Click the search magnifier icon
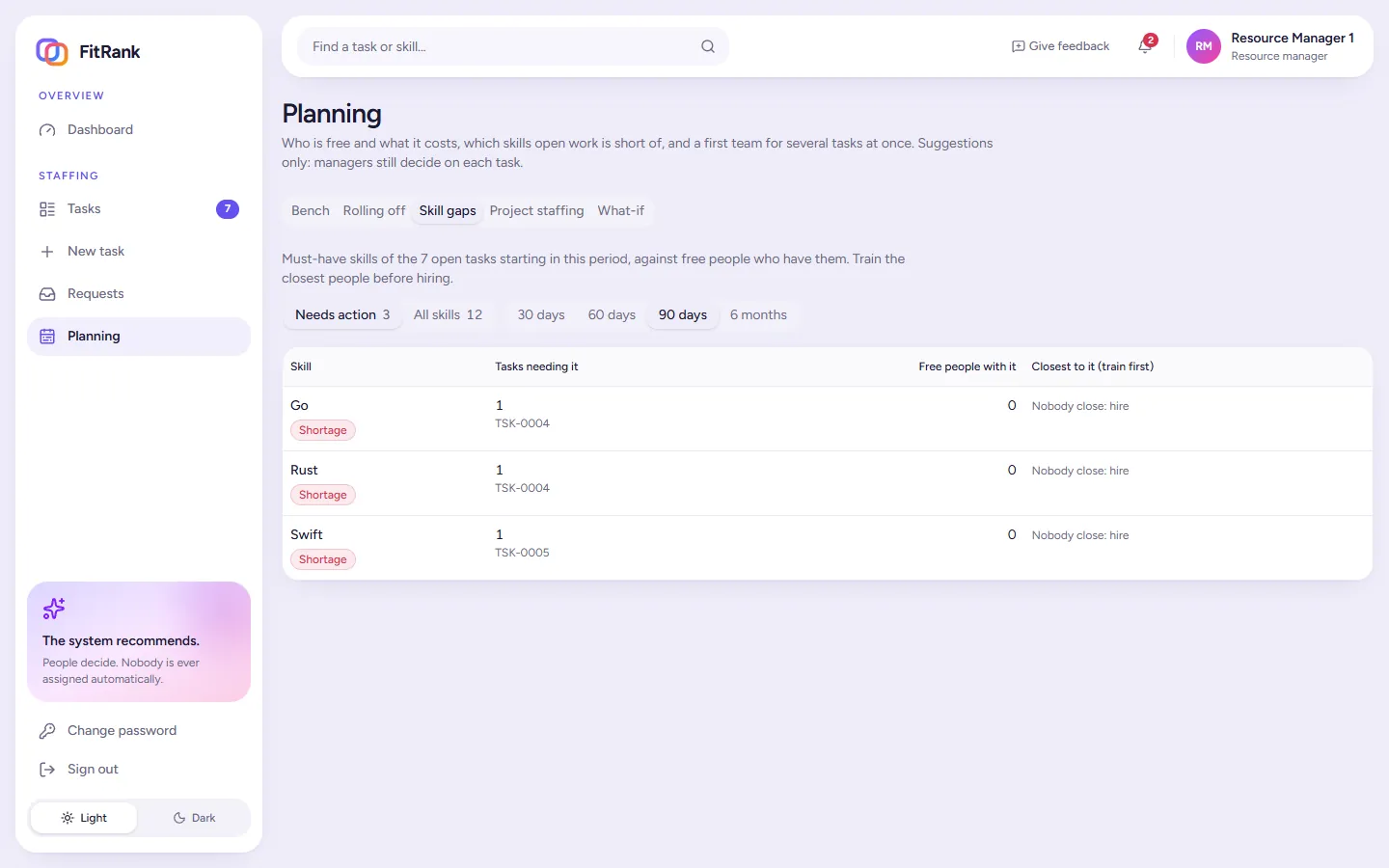Screen dimensions: 1389x868 (x=708, y=46)
